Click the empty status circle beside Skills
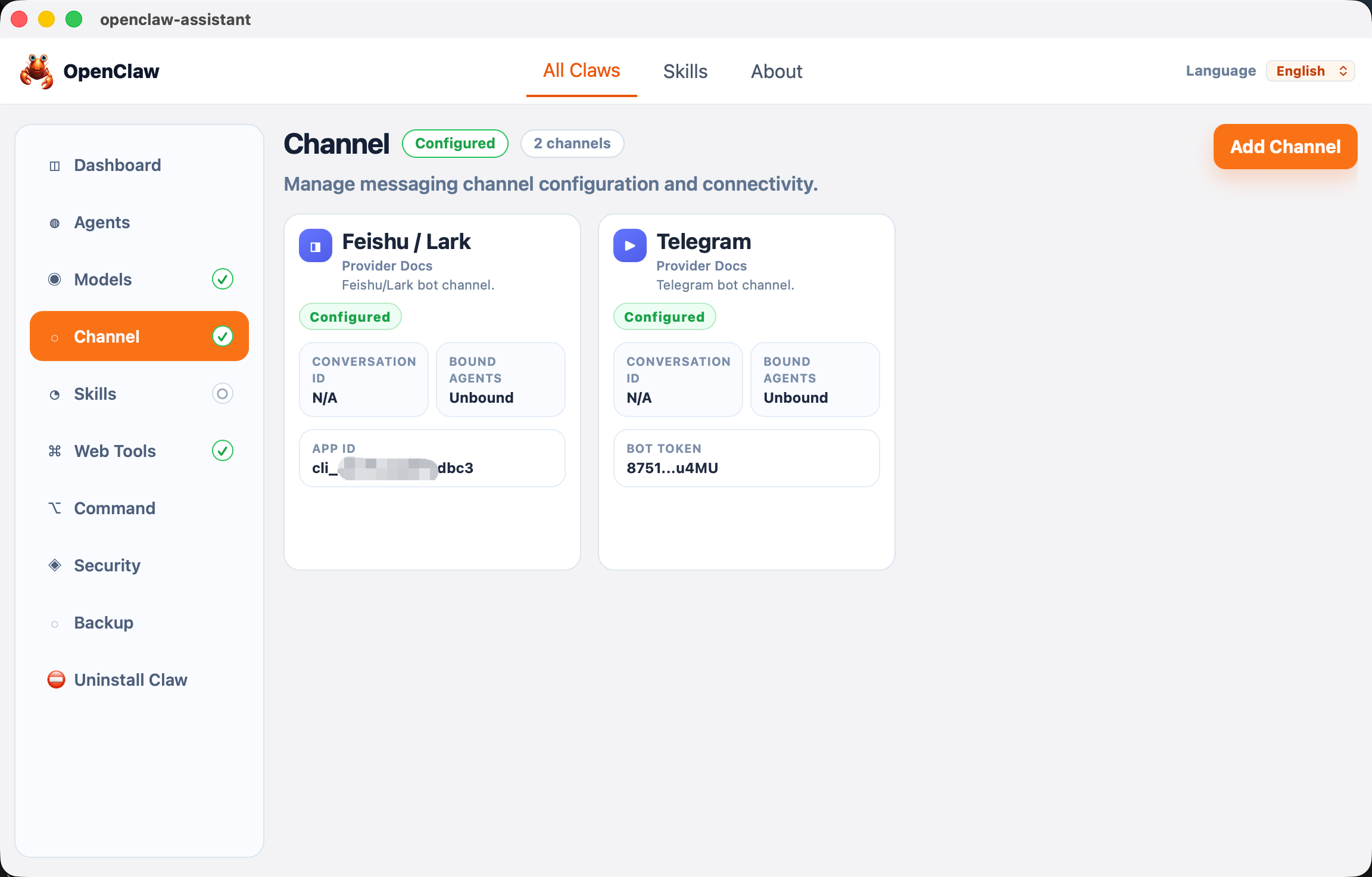 pyautogui.click(x=223, y=393)
